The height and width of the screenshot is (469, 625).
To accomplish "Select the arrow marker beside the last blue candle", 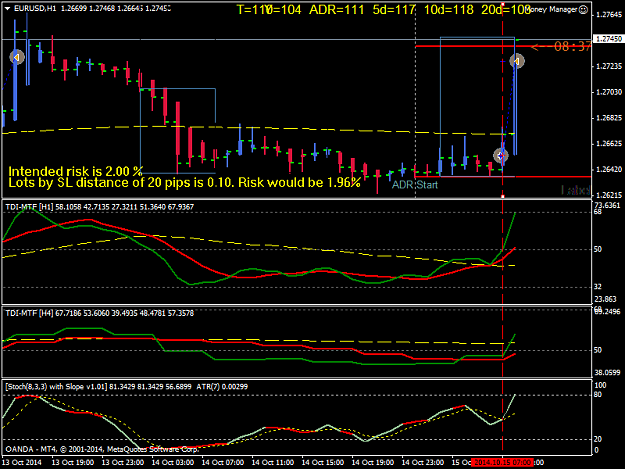I will [517, 61].
